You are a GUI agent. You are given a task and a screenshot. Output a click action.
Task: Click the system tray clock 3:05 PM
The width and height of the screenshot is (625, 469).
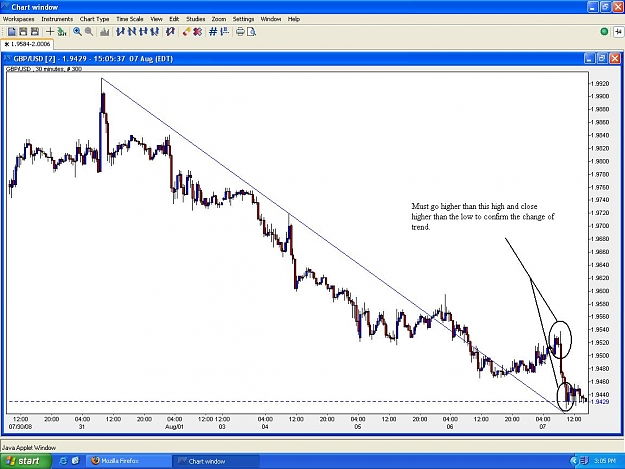tap(605, 461)
